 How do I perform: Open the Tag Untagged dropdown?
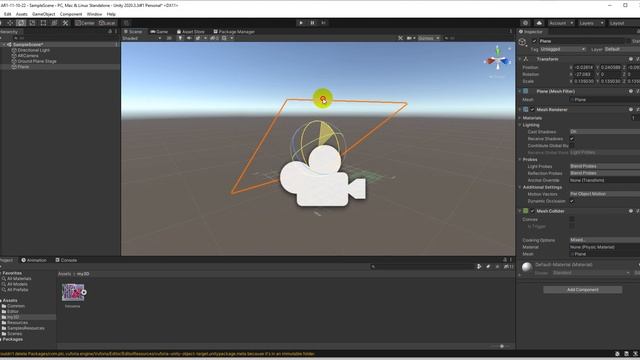click(x=563, y=49)
